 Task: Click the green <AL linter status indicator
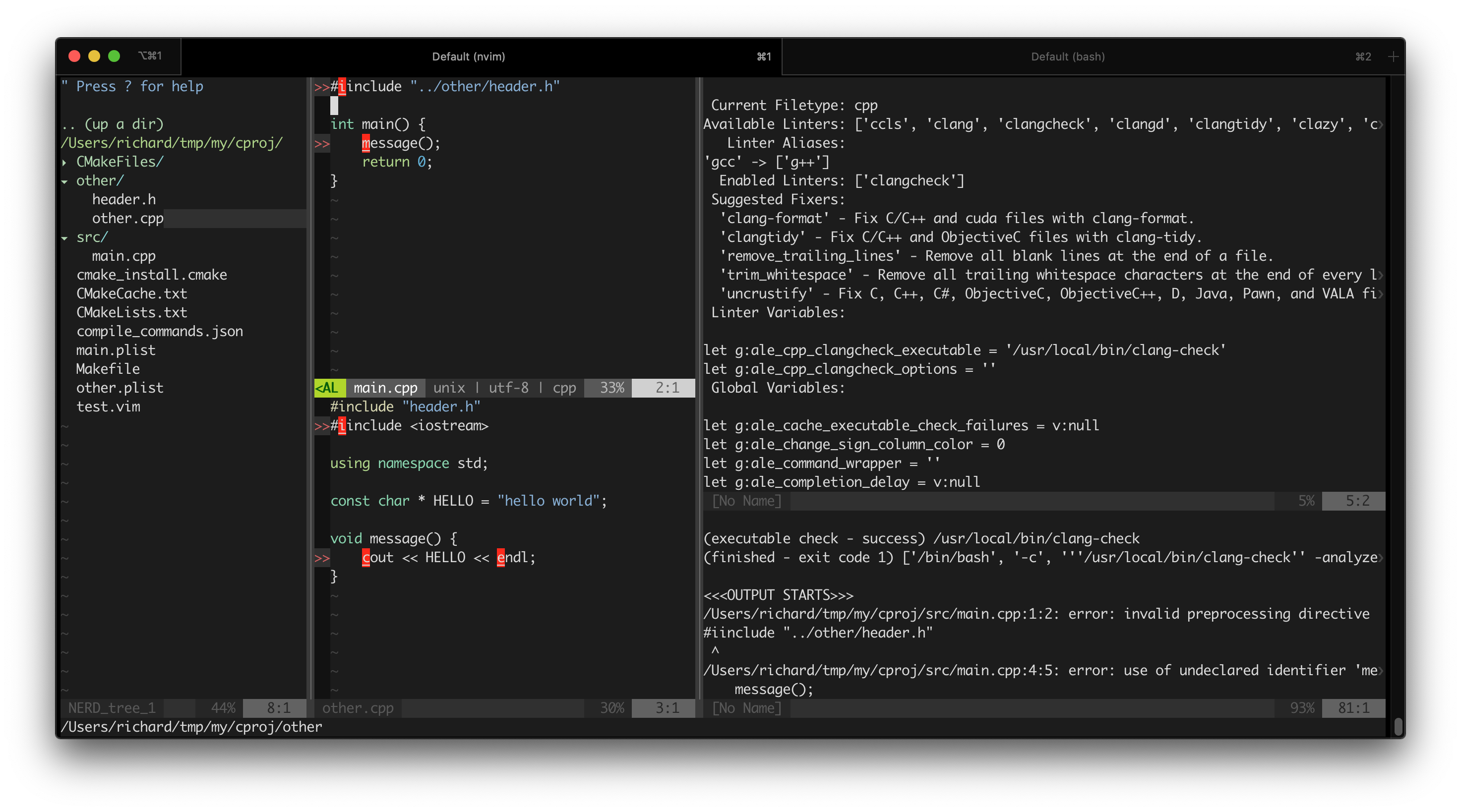(x=328, y=388)
